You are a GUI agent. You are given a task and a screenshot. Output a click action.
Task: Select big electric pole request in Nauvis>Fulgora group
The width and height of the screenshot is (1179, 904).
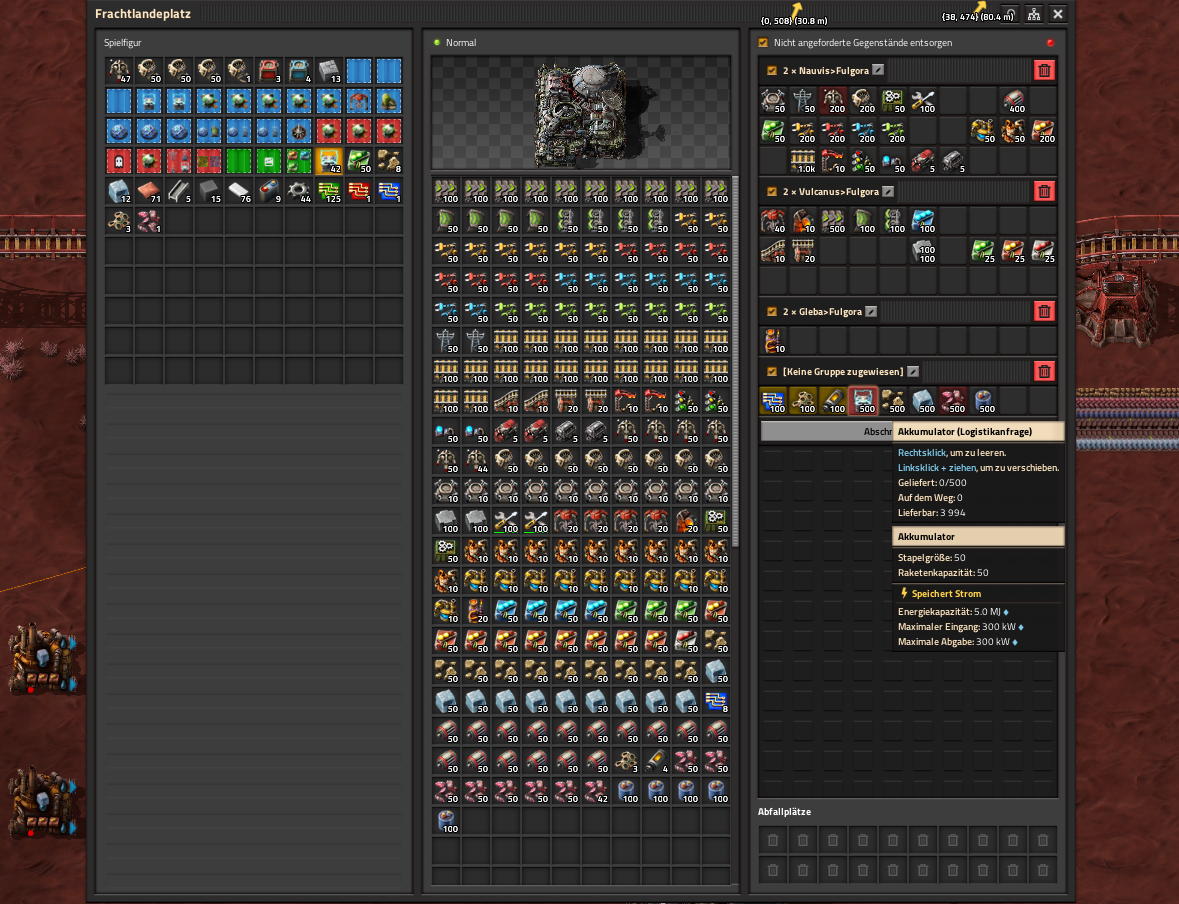coord(802,101)
